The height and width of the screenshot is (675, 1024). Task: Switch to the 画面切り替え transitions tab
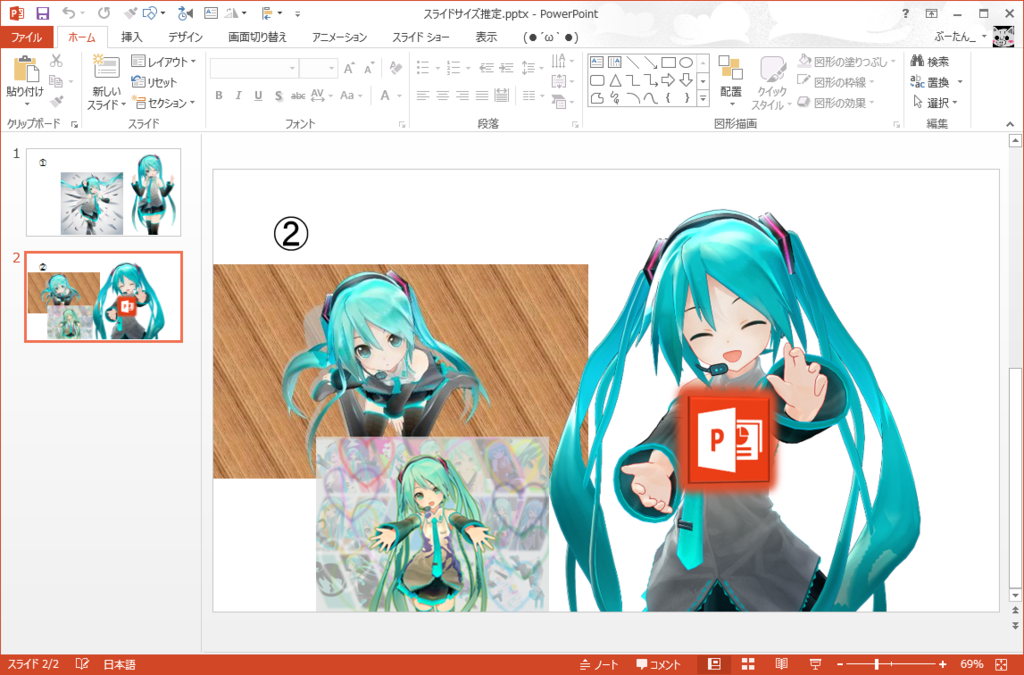257,37
